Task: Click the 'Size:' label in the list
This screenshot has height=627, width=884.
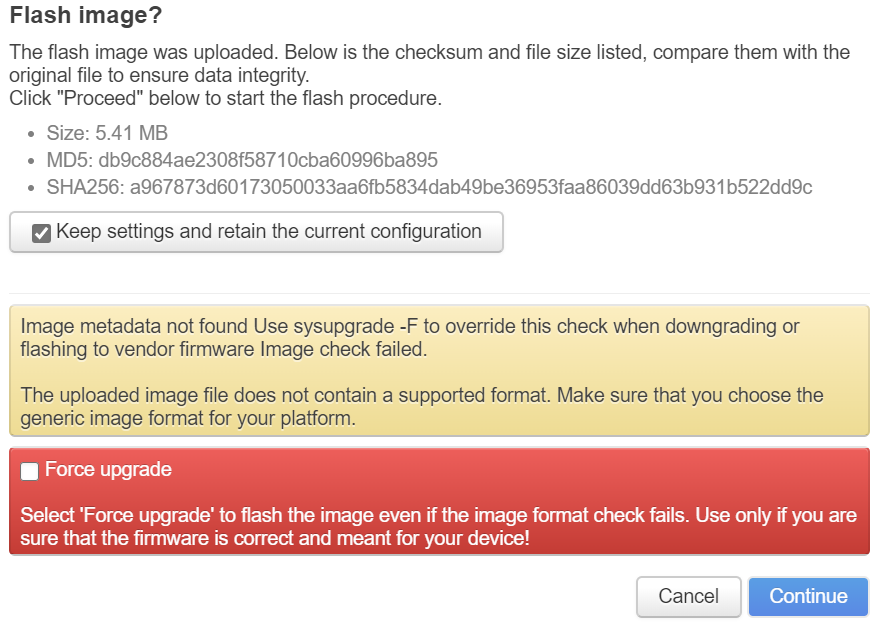Action: click(68, 133)
